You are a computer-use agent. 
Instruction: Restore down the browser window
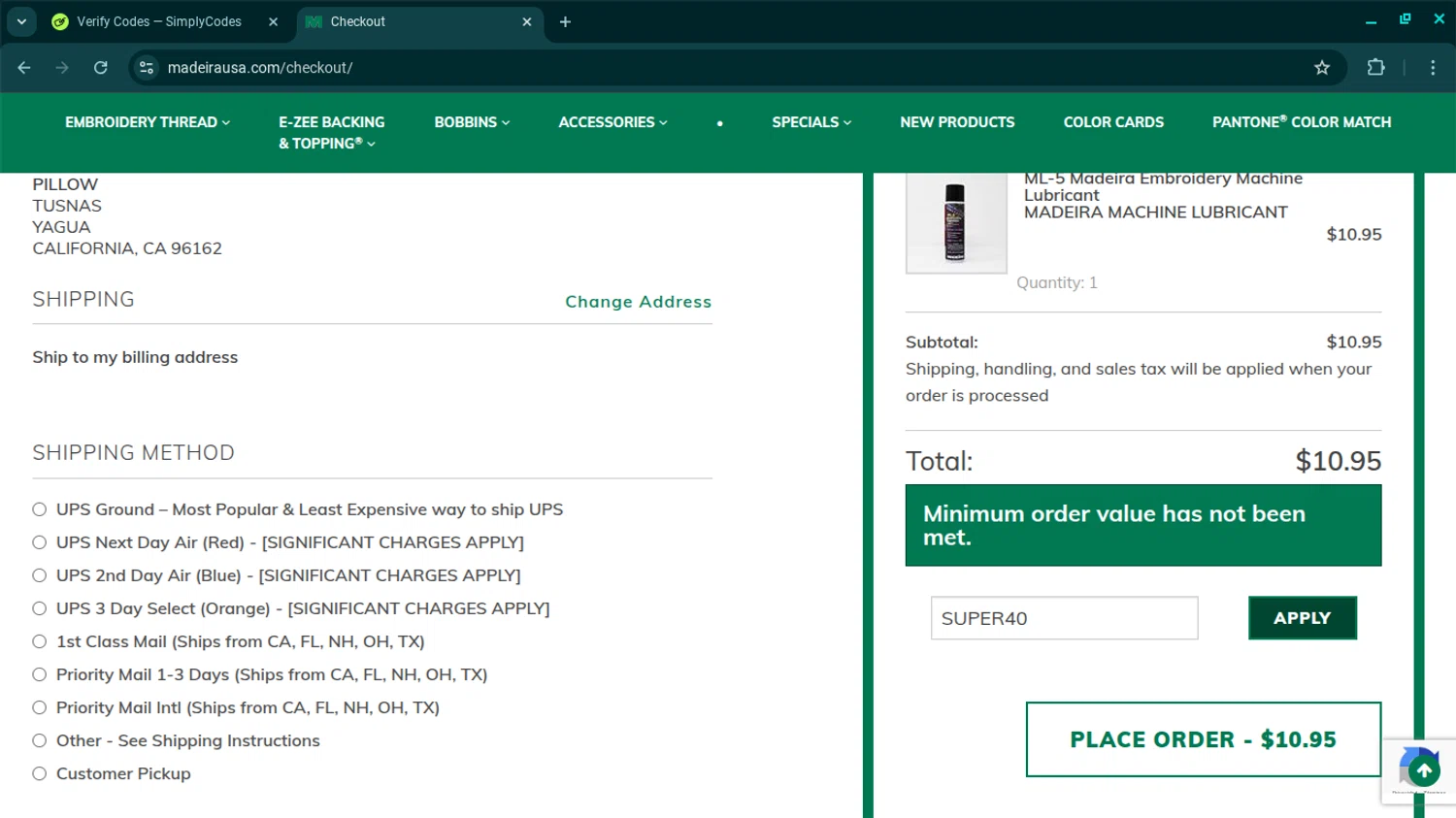click(1405, 19)
